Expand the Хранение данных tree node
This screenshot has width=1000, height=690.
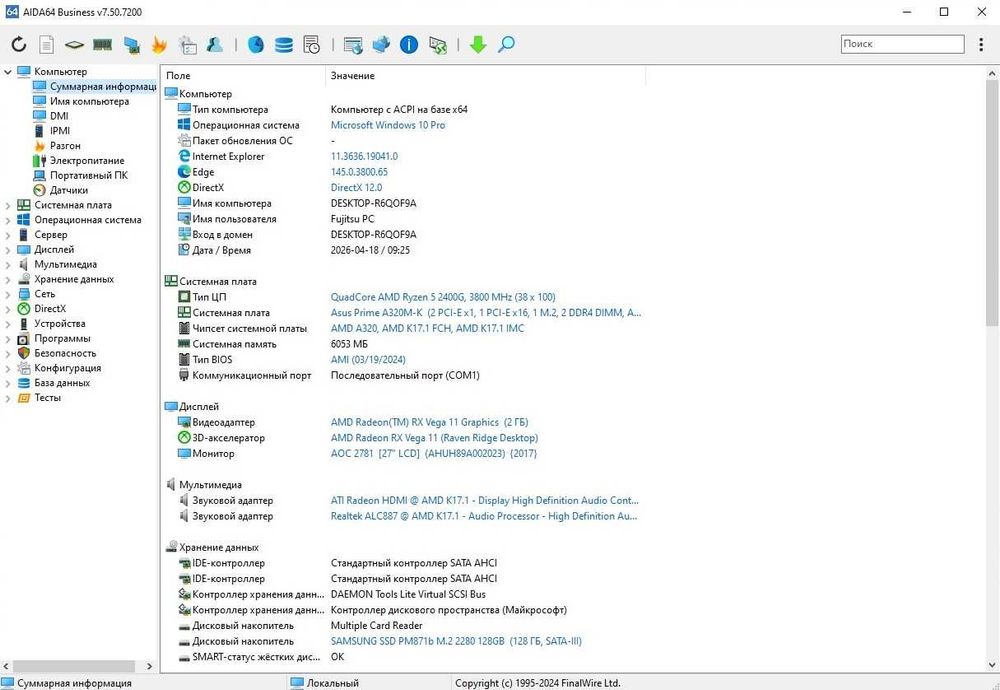(x=8, y=279)
